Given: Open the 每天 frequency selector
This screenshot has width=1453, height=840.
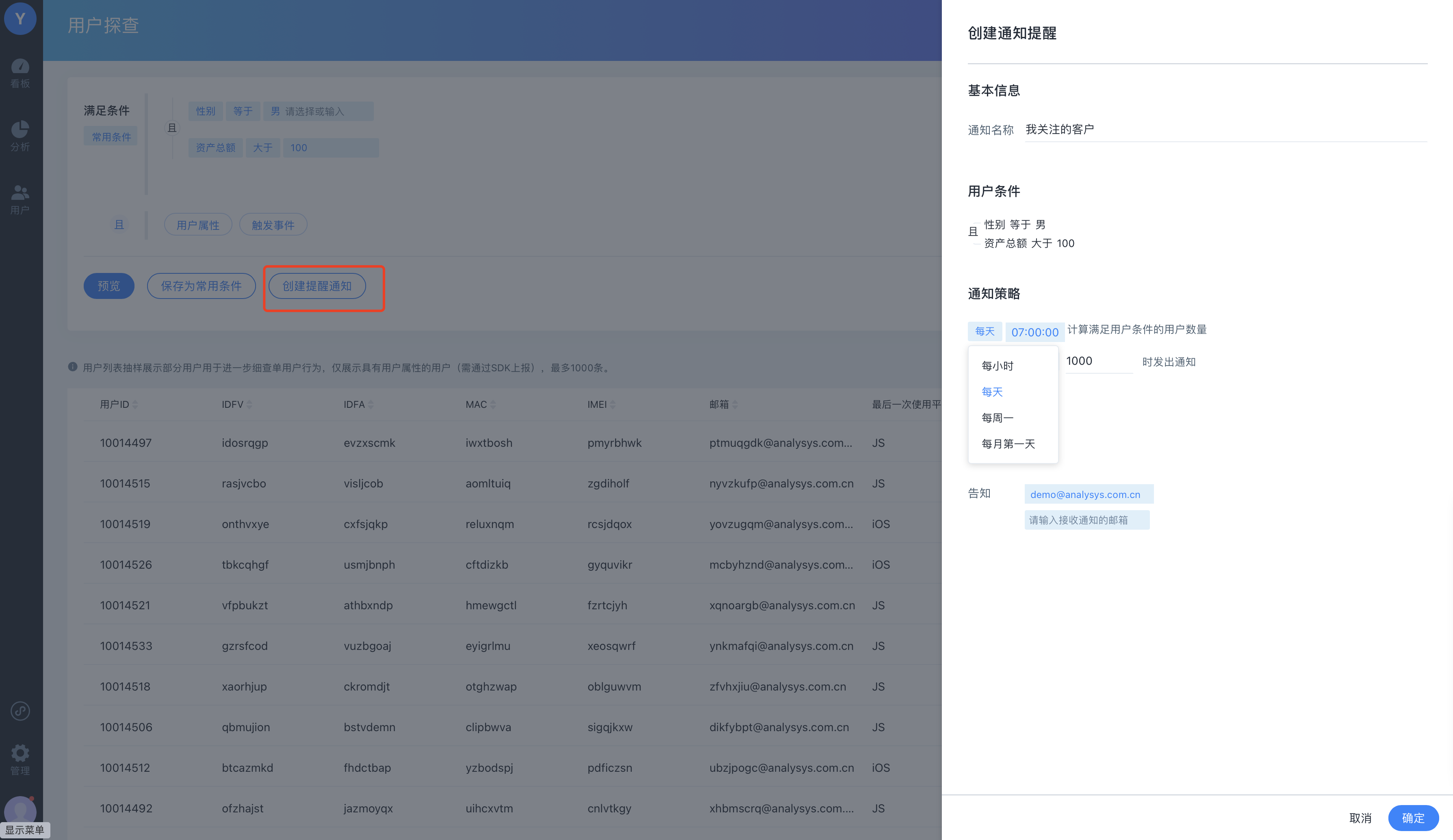Looking at the screenshot, I should 984,331.
